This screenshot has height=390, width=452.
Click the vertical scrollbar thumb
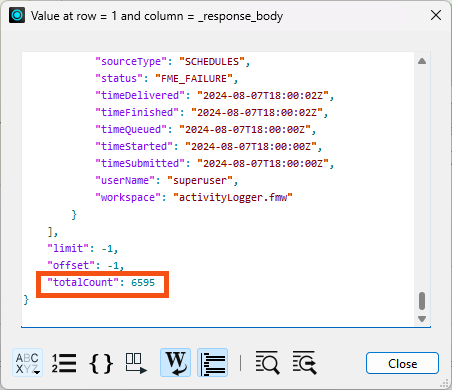[422, 301]
